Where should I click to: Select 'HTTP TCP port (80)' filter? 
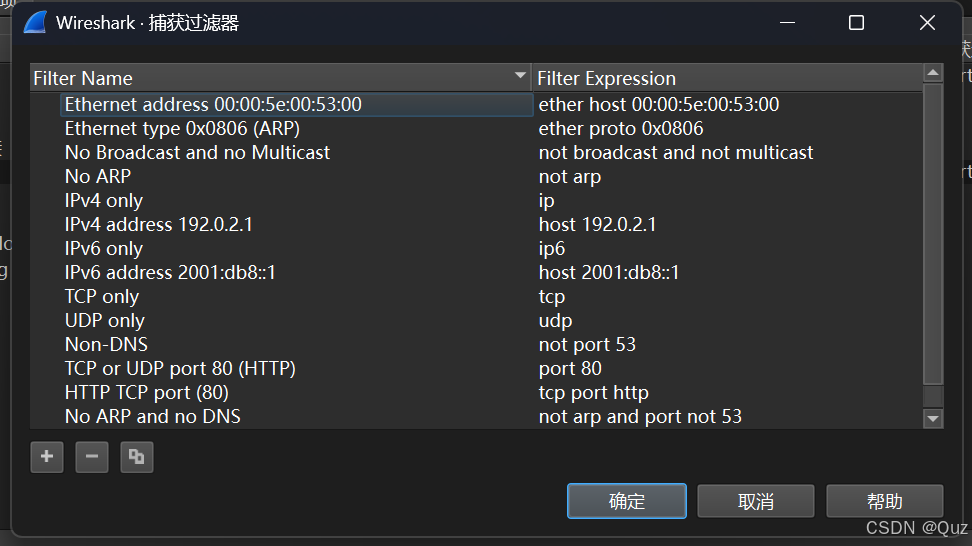[146, 392]
